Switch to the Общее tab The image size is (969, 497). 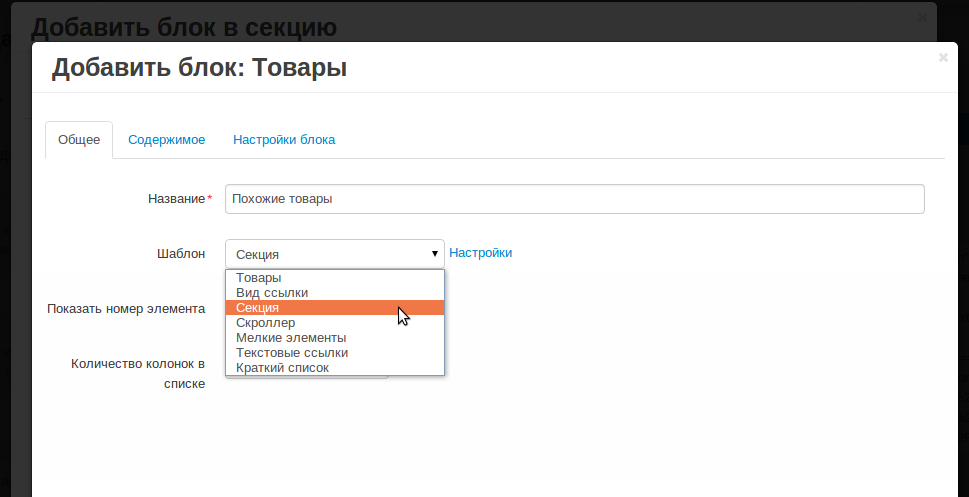coord(79,140)
